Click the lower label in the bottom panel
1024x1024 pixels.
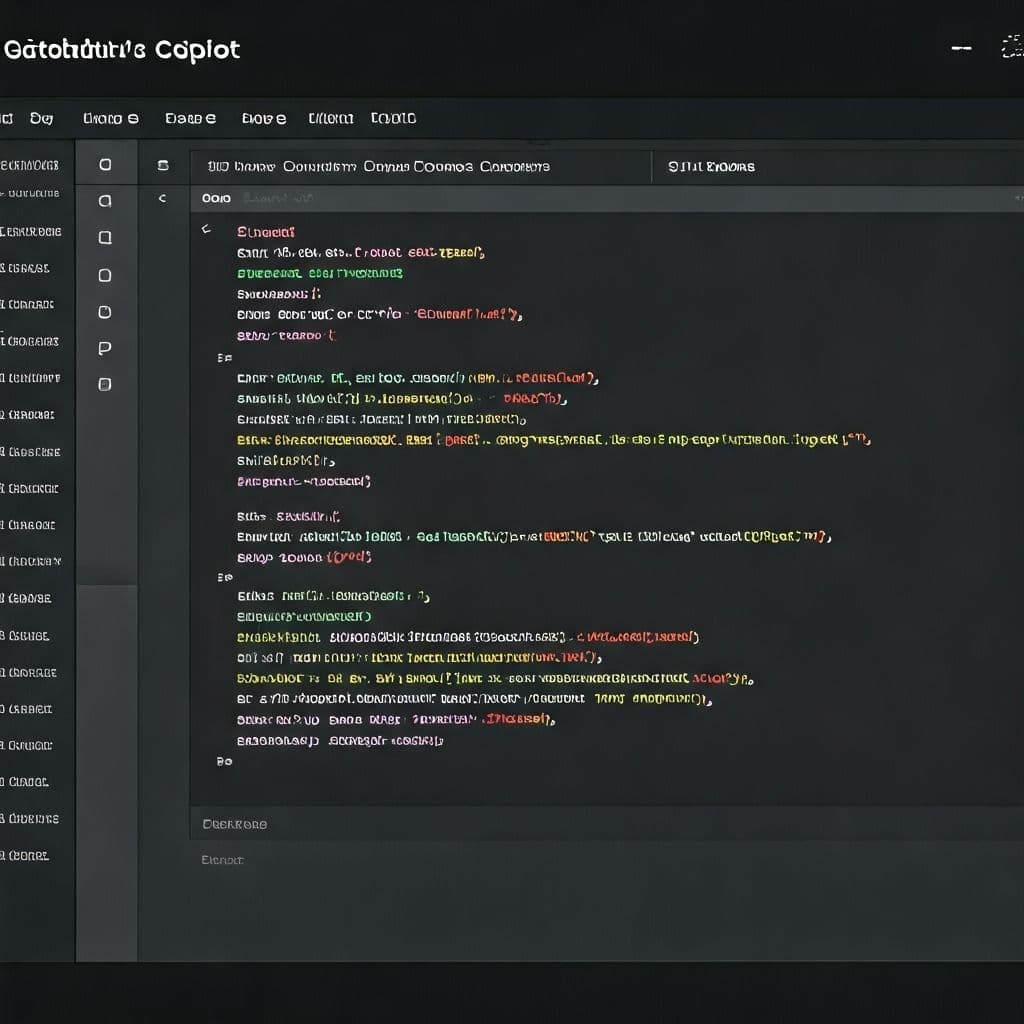point(222,860)
